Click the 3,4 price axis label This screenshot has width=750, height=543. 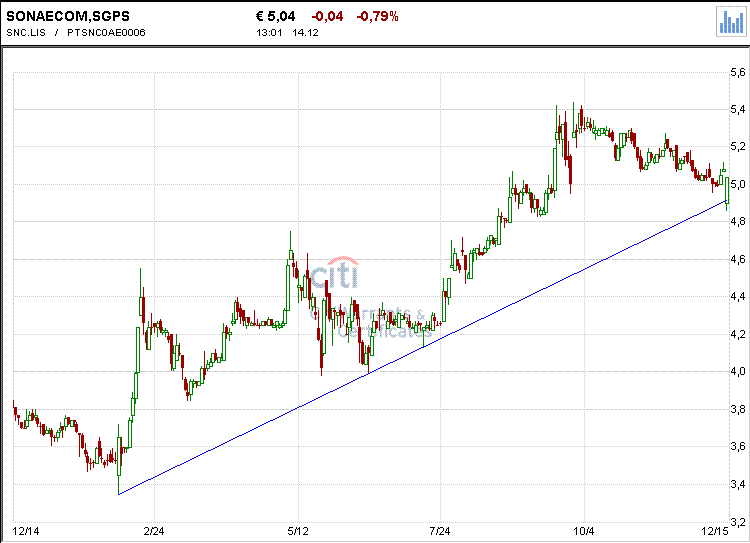coord(738,484)
